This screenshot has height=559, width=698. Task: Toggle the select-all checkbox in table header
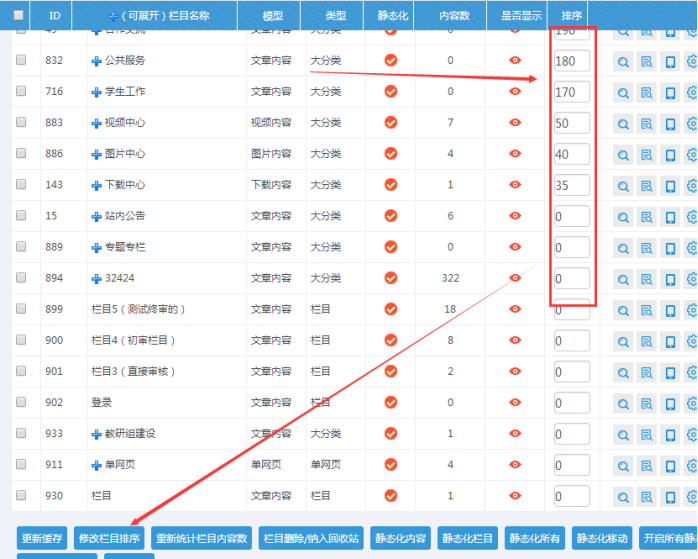pos(19,16)
